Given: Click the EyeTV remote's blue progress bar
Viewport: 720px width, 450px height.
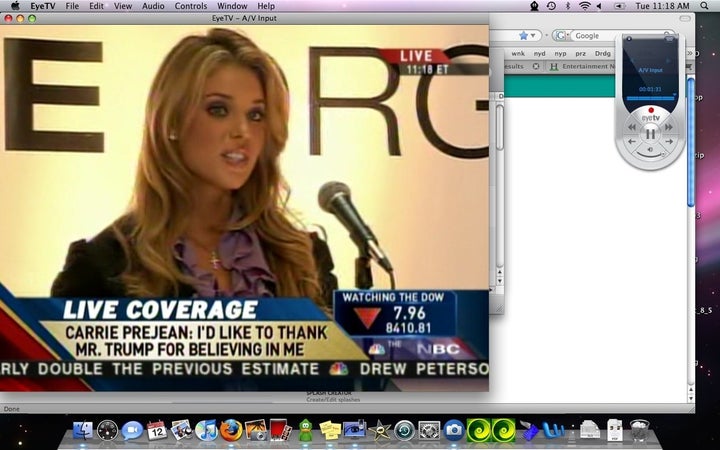Looking at the screenshot, I should pos(650,98).
